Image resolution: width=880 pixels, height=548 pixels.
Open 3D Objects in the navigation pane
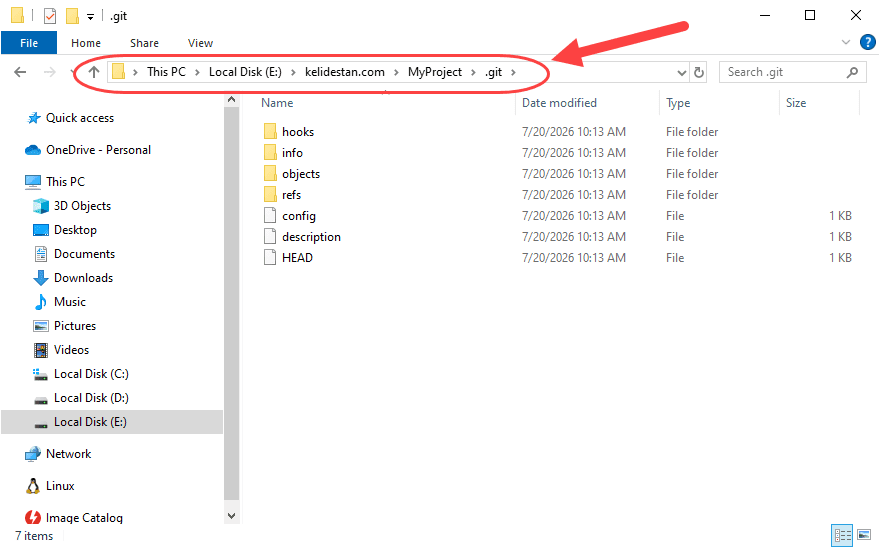82,206
